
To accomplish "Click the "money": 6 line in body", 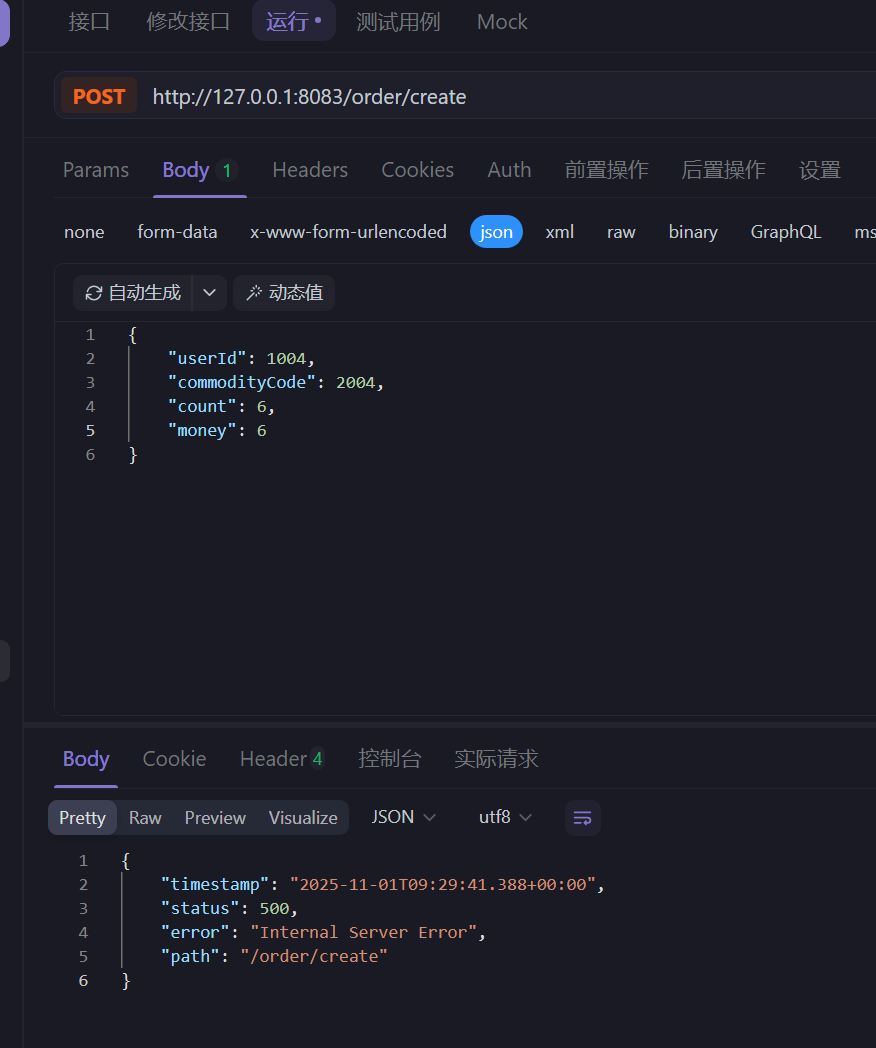I will coord(217,430).
